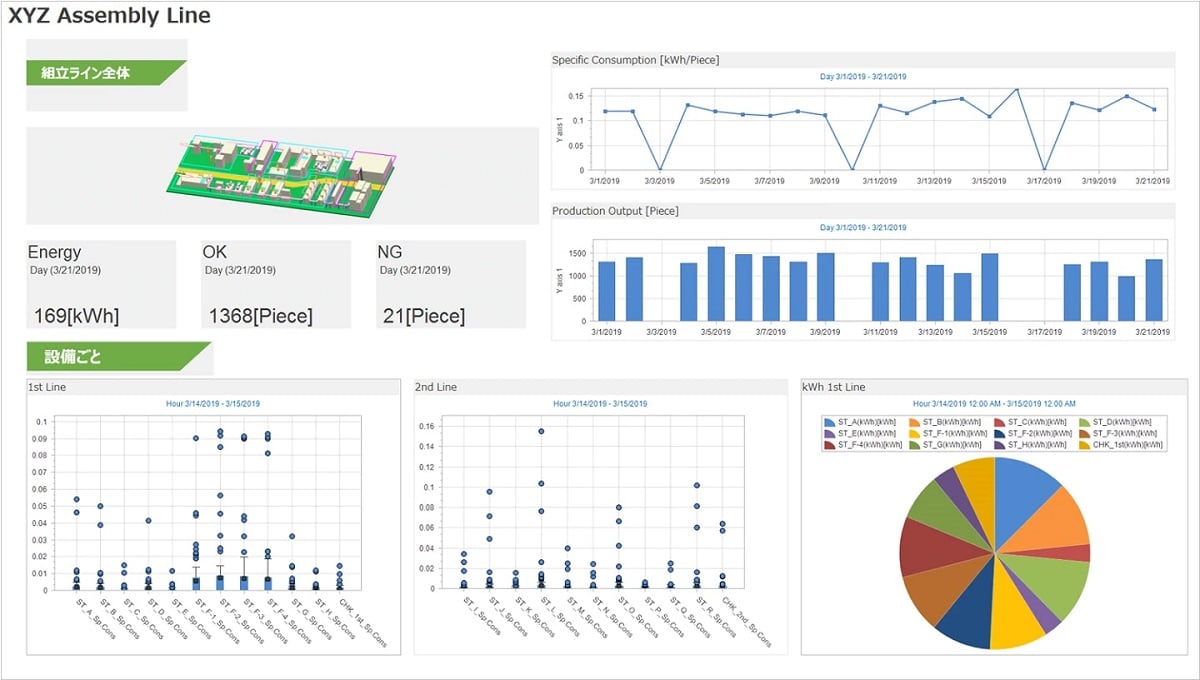Screen dimensions: 1200x680
Task: Click the OK 1368[Piece] tile
Action: (276, 284)
